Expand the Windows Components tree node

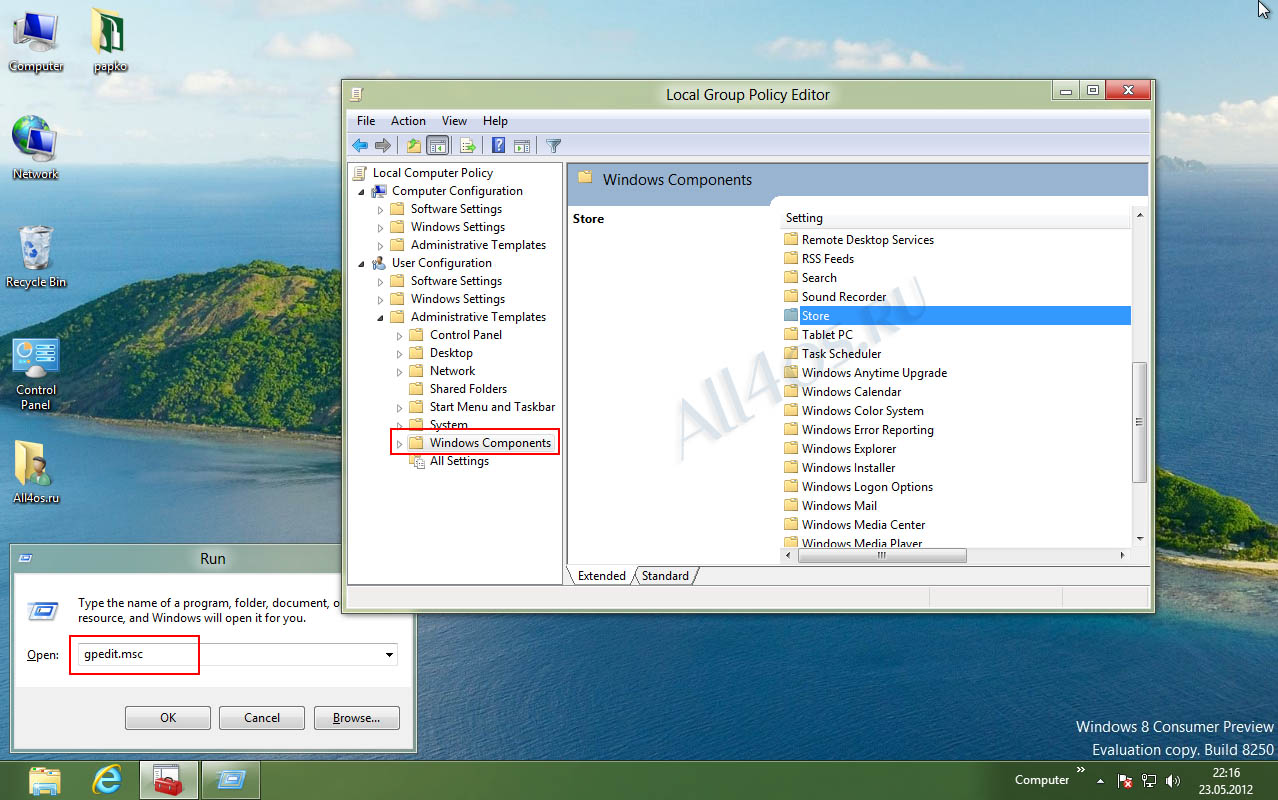point(399,443)
